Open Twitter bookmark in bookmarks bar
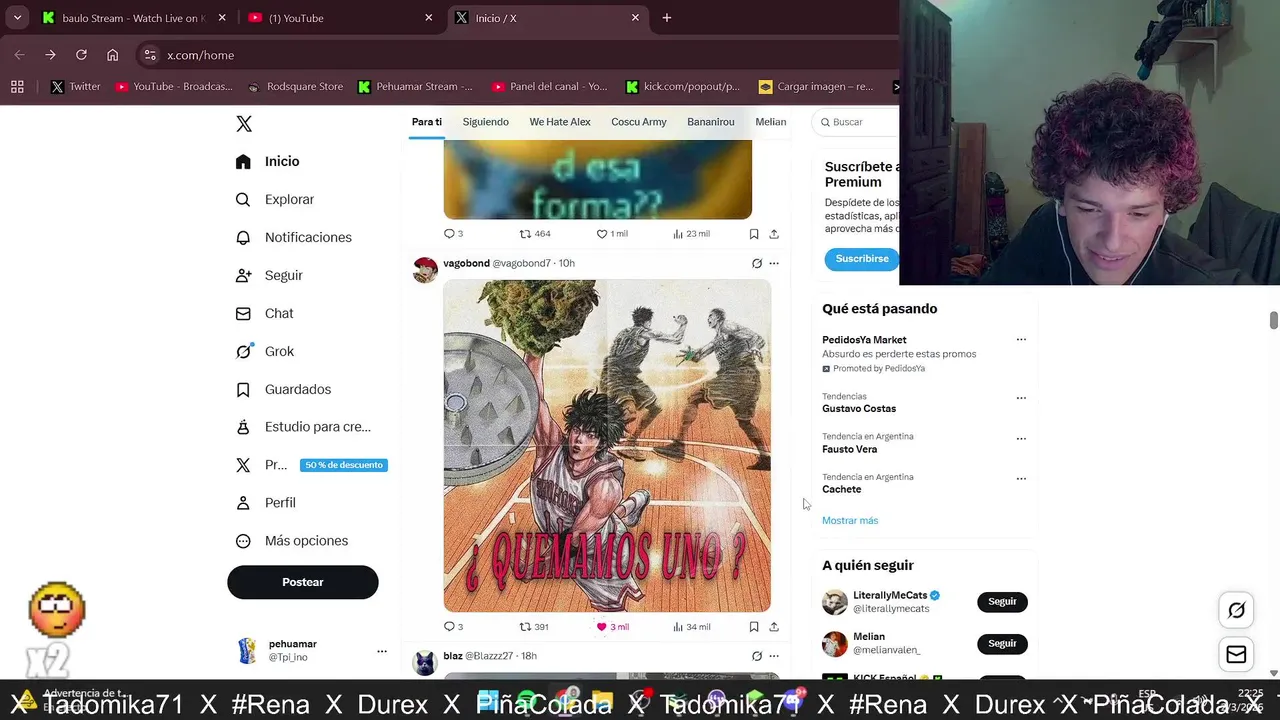The width and height of the screenshot is (1280, 720). pyautogui.click(x=75, y=87)
